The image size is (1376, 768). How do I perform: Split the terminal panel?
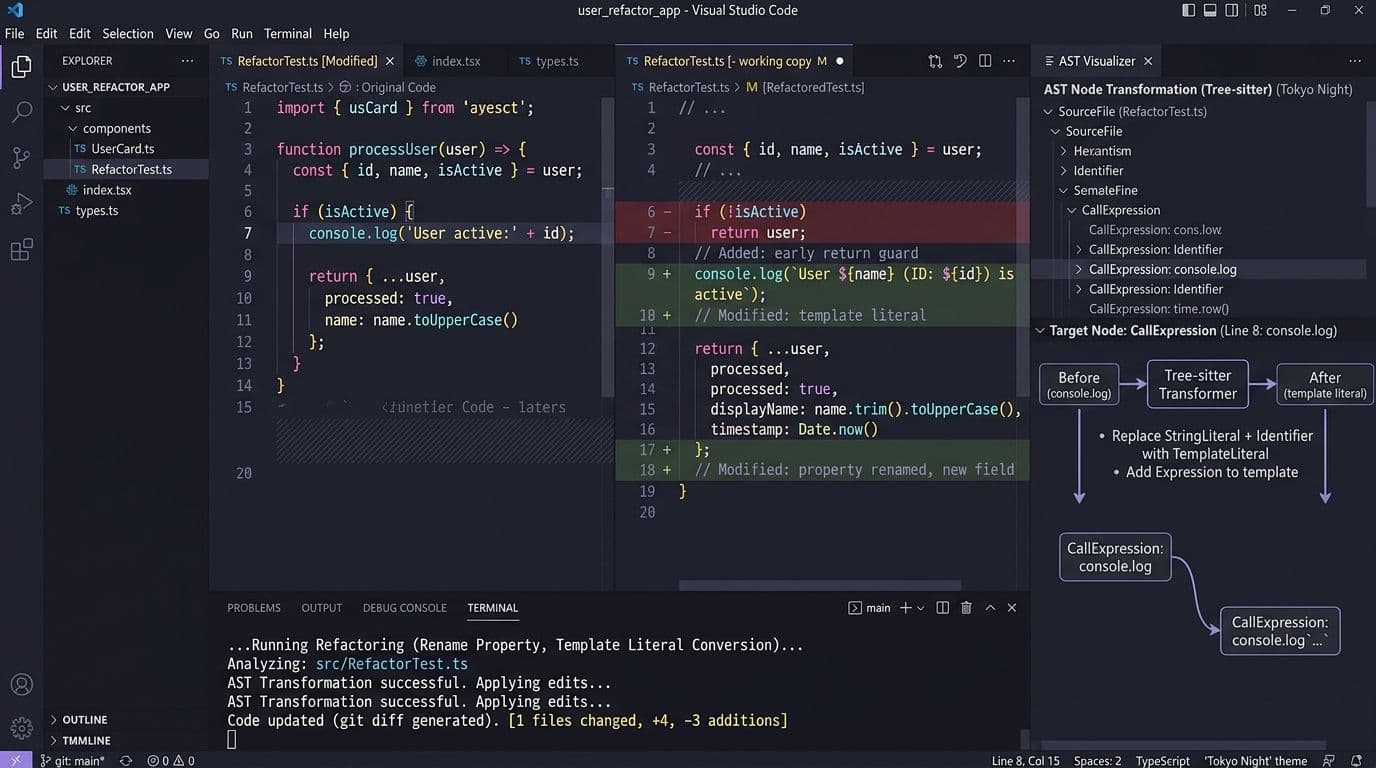(942, 608)
